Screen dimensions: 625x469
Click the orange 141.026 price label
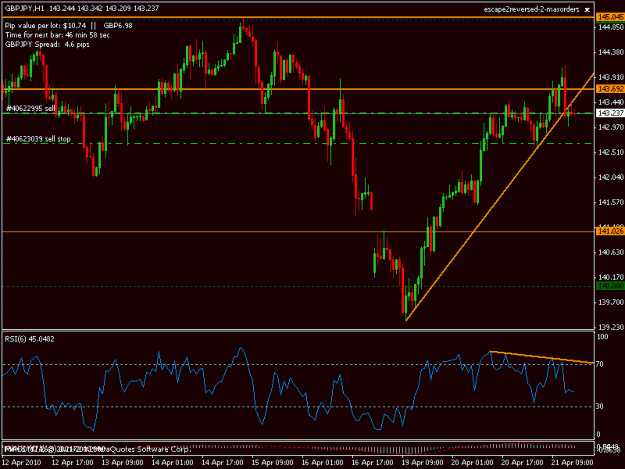pos(610,231)
